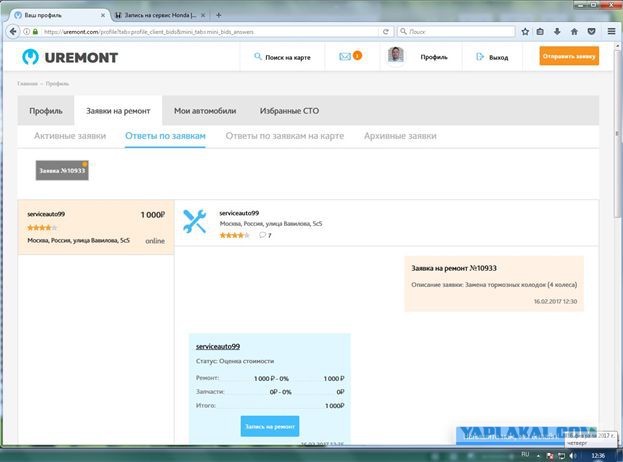This screenshot has width=623, height=462.
Task: Close the 'Запись на сервис Honda' tab
Action: 203,15
